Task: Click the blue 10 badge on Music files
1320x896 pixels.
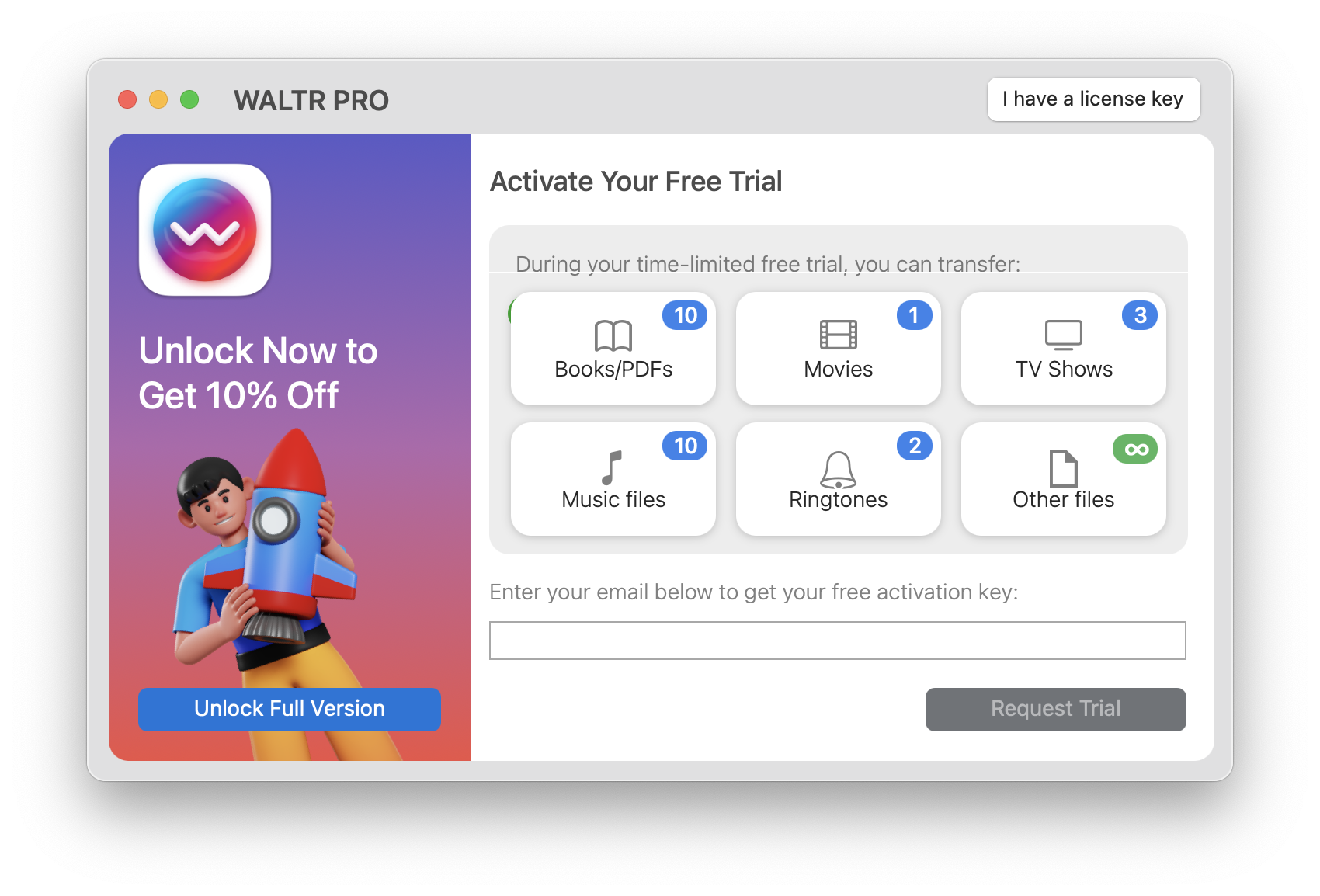Action: (685, 446)
